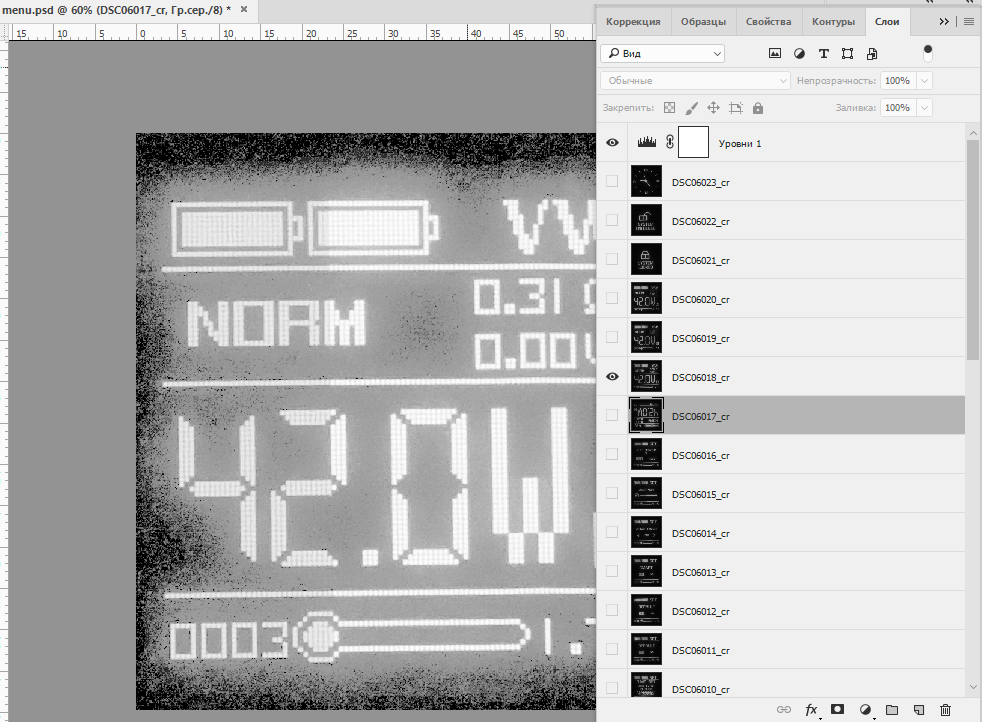The width and height of the screenshot is (982, 722).
Task: Show DSC06013_cr layer visibility
Action: coord(612,571)
